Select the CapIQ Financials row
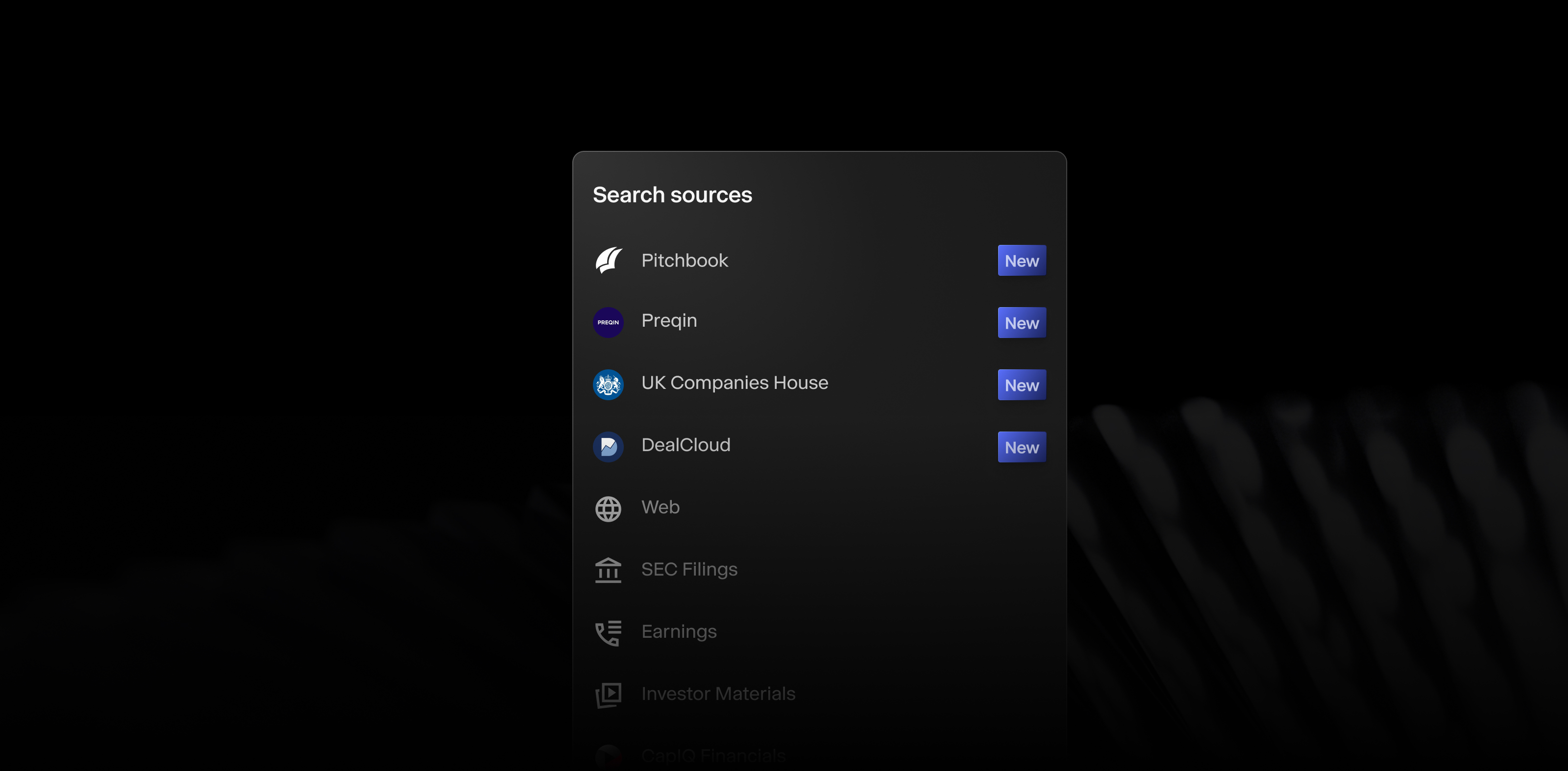 [x=713, y=756]
